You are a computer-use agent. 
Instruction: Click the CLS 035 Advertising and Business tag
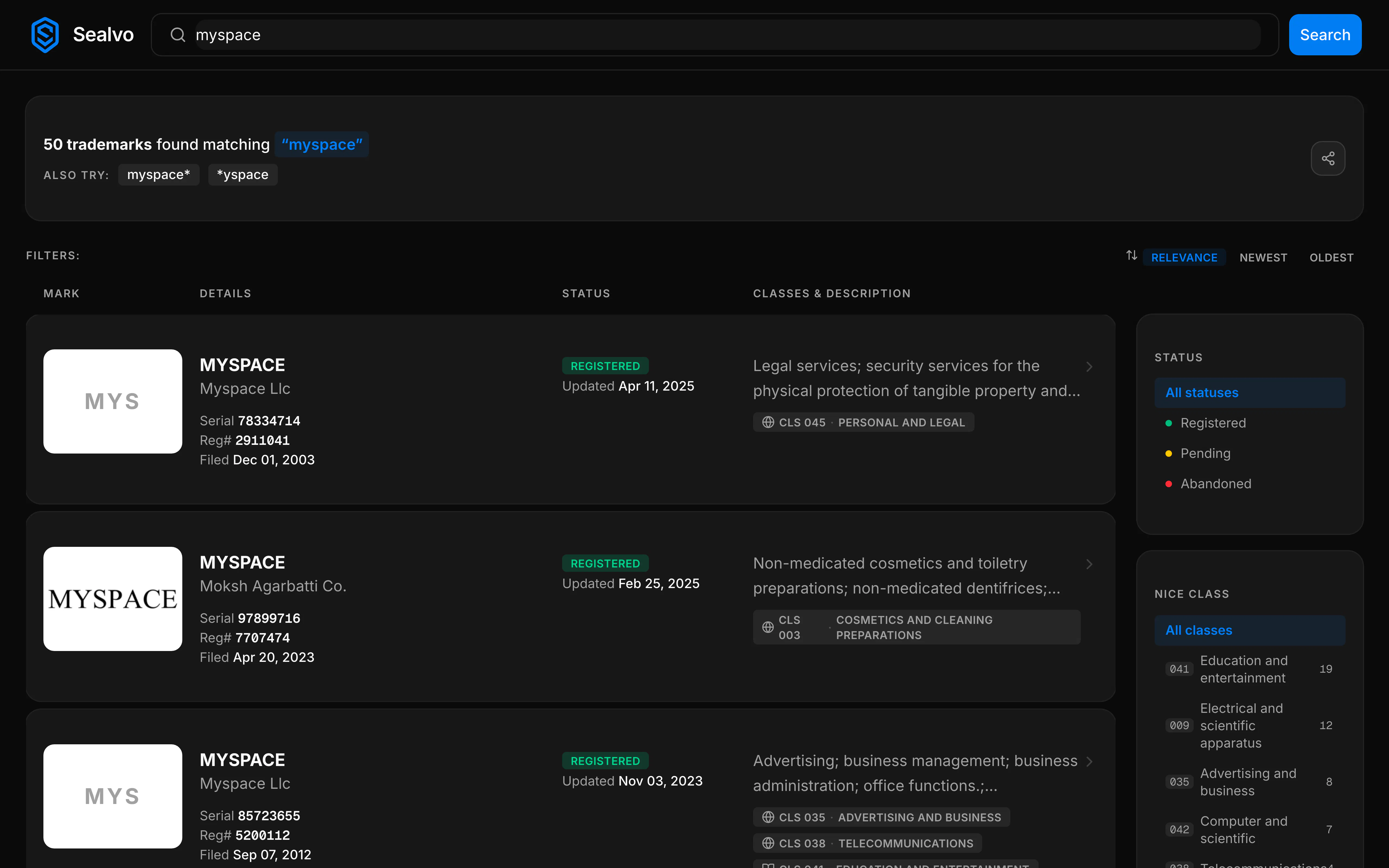[x=881, y=817]
